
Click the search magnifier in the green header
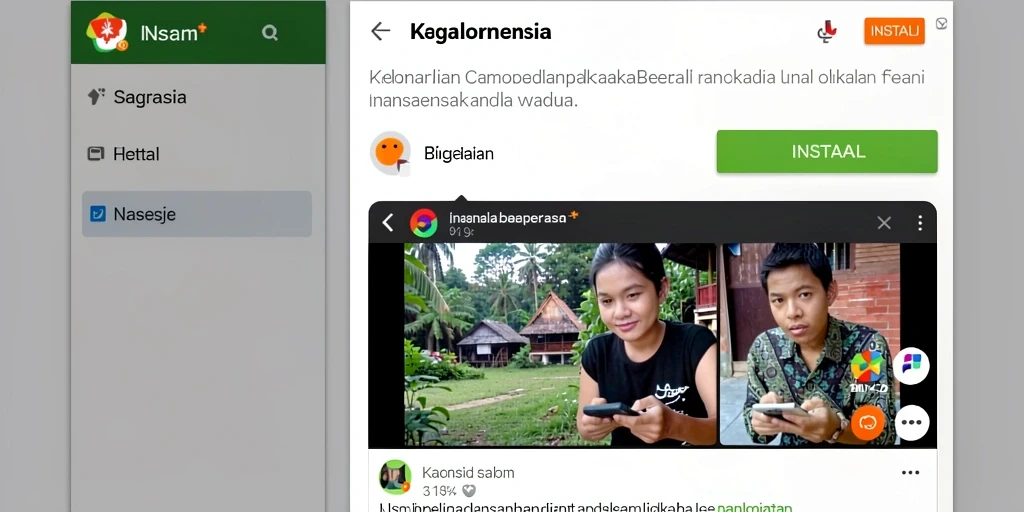click(x=270, y=33)
